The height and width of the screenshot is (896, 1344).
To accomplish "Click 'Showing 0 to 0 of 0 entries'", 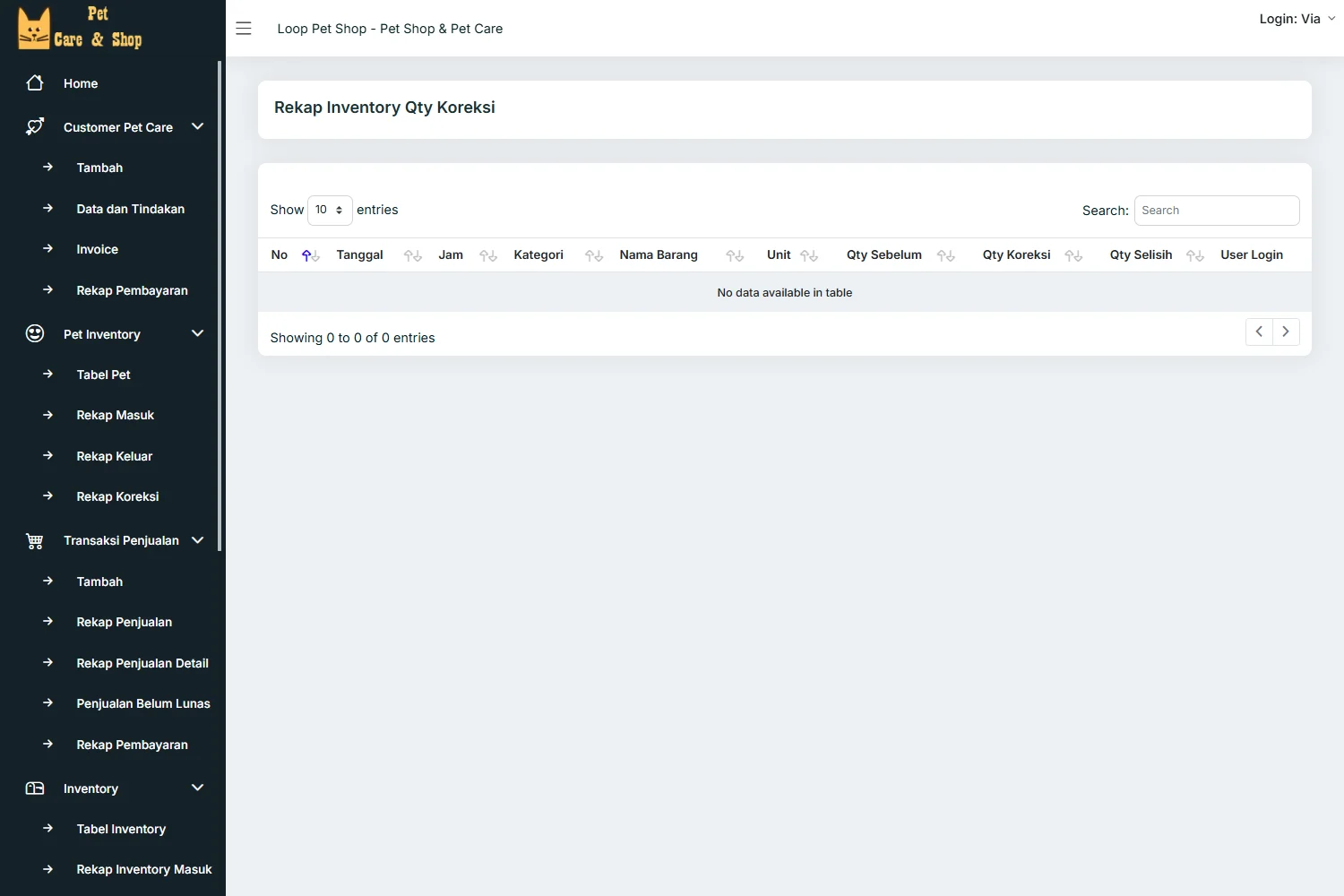I will [352, 338].
